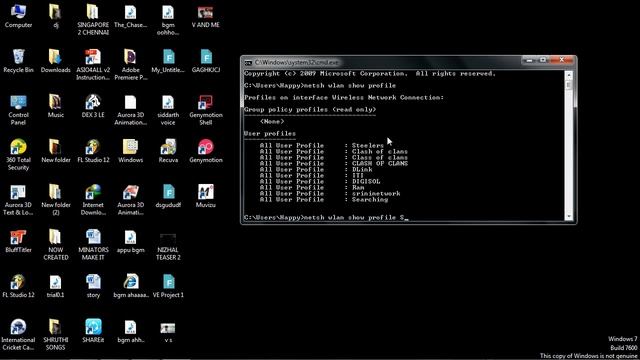Select the Aurora 3D Animation blank file icon
Viewport: 640px width, 360px height.
[x=131, y=110]
